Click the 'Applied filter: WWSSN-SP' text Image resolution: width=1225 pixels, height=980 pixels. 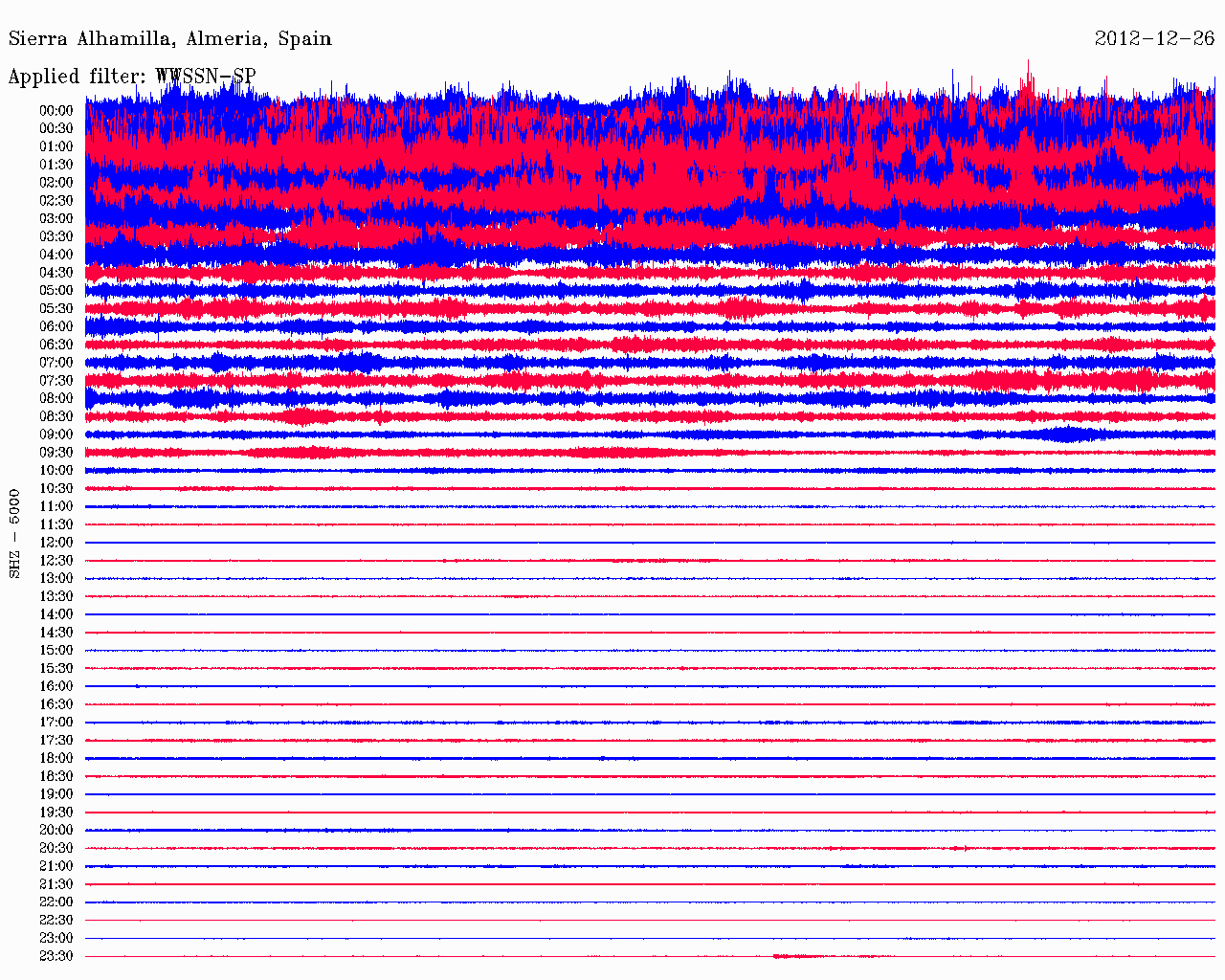point(132,77)
